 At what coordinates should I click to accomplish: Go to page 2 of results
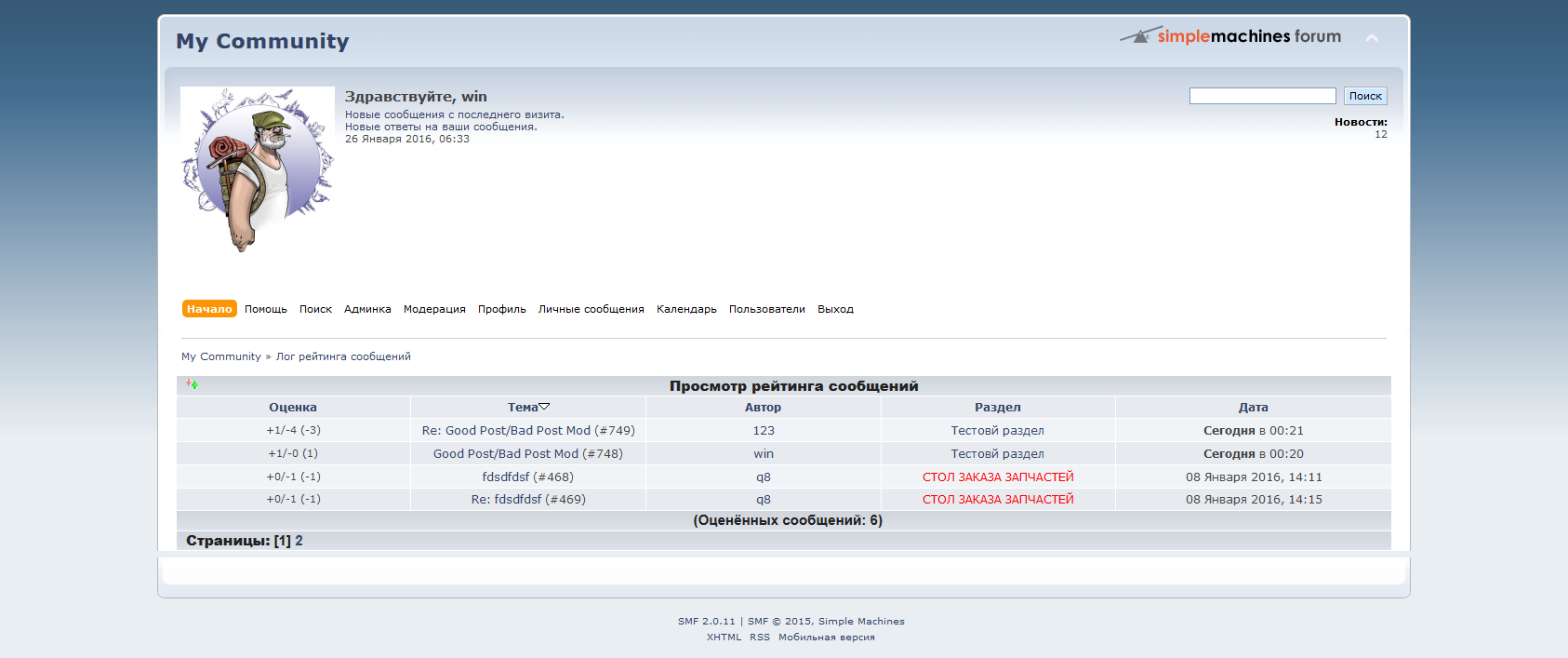tap(299, 541)
